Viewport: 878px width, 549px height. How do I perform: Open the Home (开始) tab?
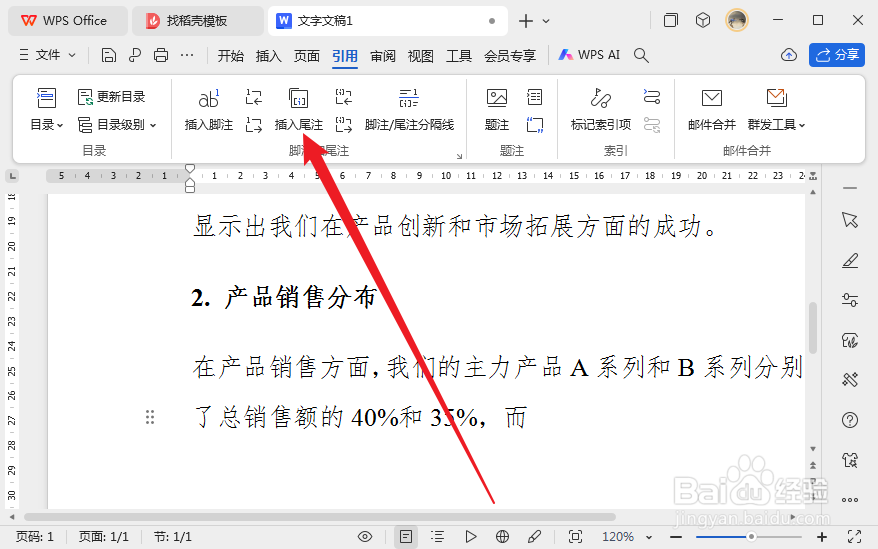coord(231,55)
